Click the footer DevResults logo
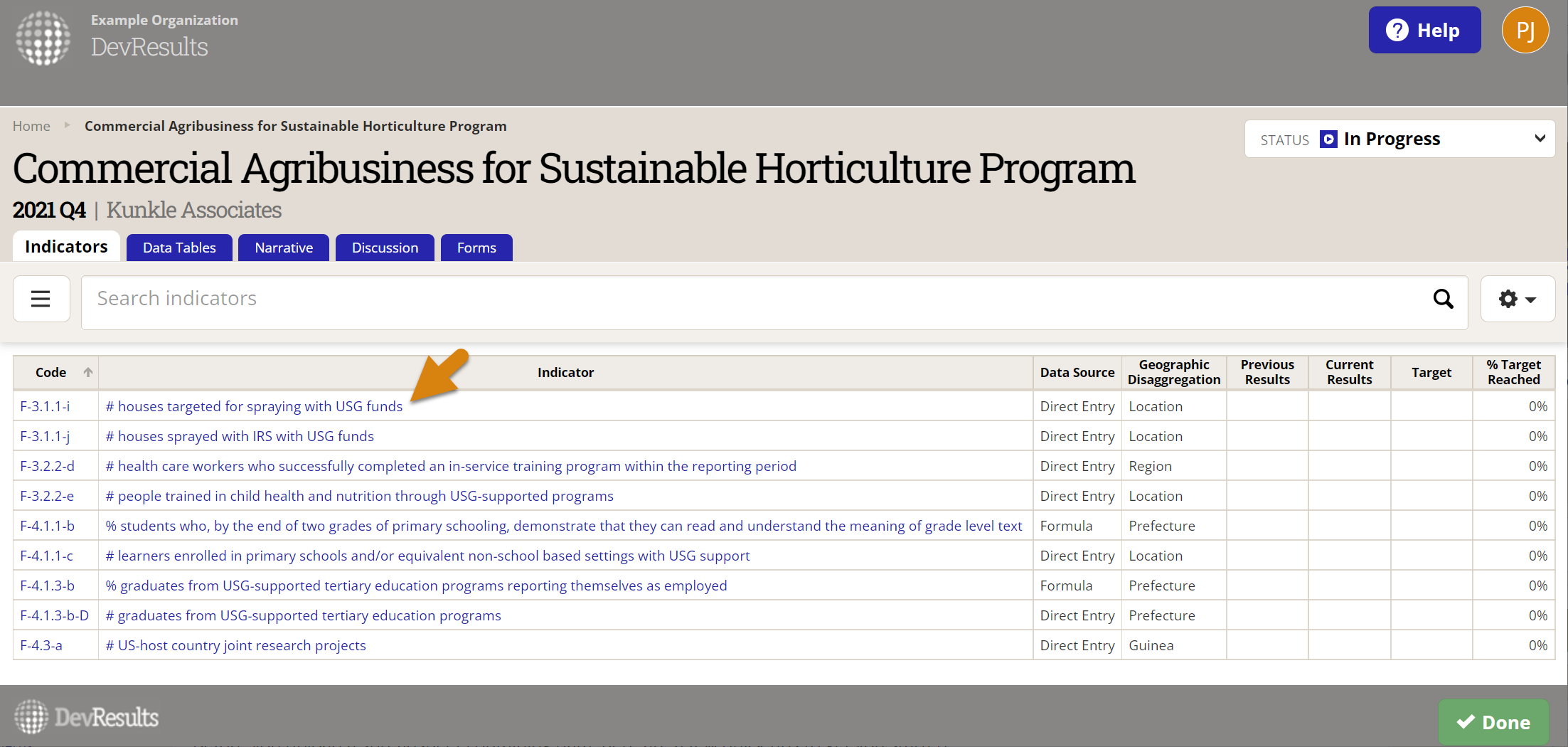This screenshot has width=1568, height=747. point(87,716)
